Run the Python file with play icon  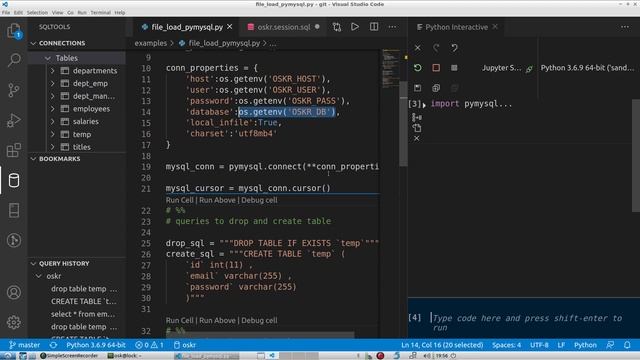[x=355, y=27]
